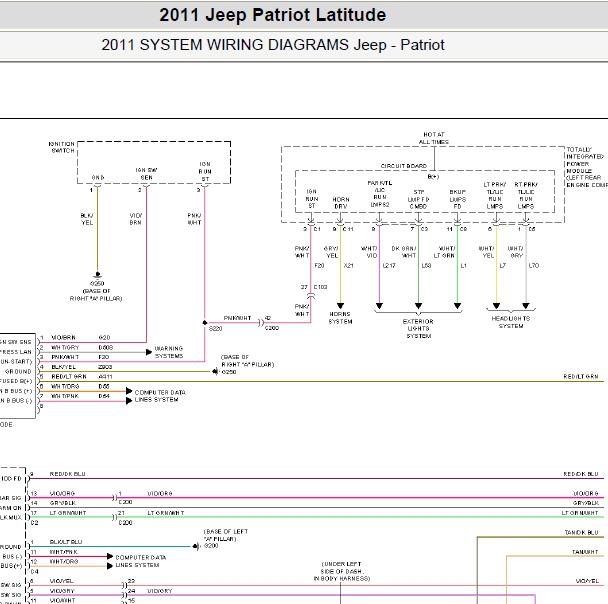Click 'DK GRN/WHT' wire color label
Screen dimensions: 608x604
coord(404,252)
